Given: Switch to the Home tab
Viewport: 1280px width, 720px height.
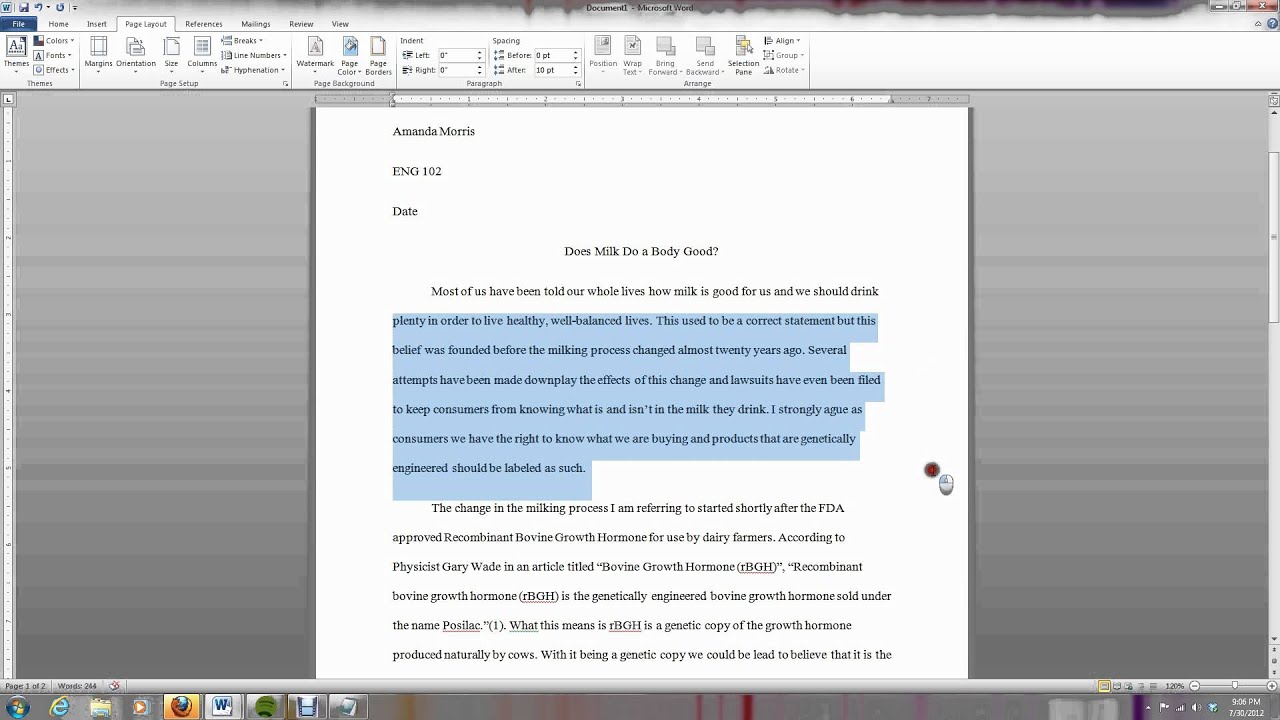Looking at the screenshot, I should point(59,24).
